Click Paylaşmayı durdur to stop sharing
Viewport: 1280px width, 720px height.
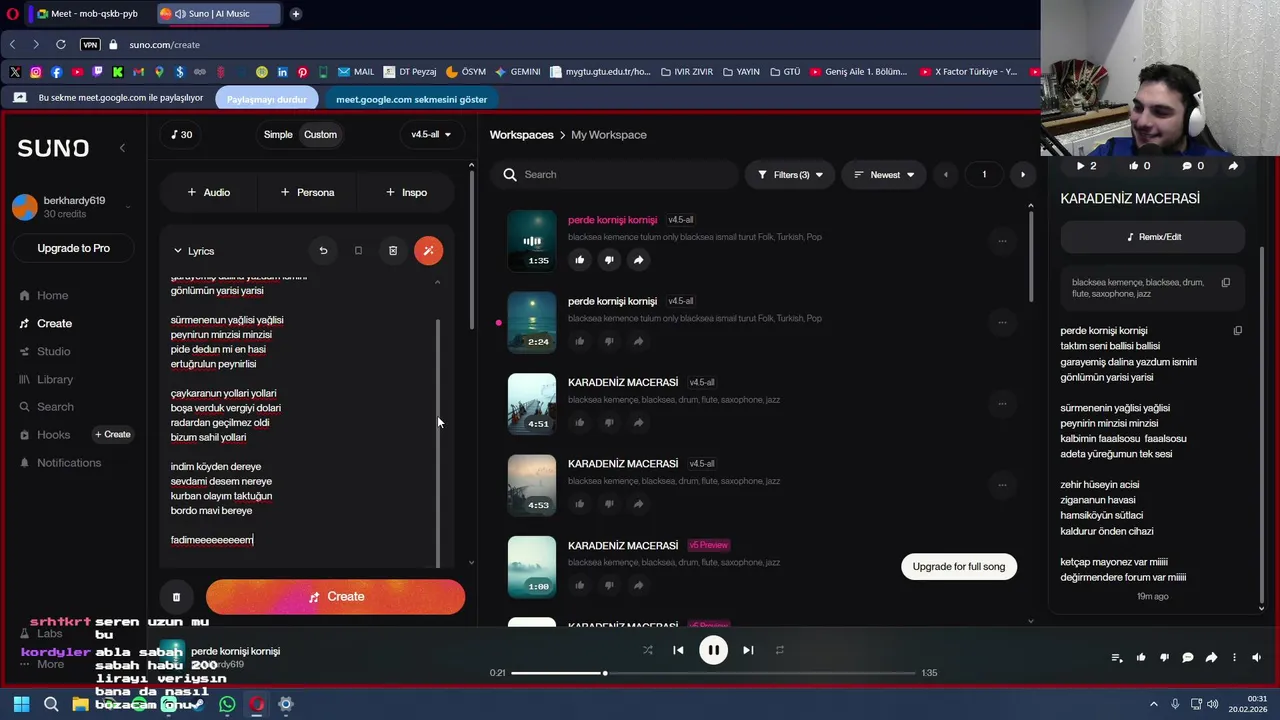point(267,99)
